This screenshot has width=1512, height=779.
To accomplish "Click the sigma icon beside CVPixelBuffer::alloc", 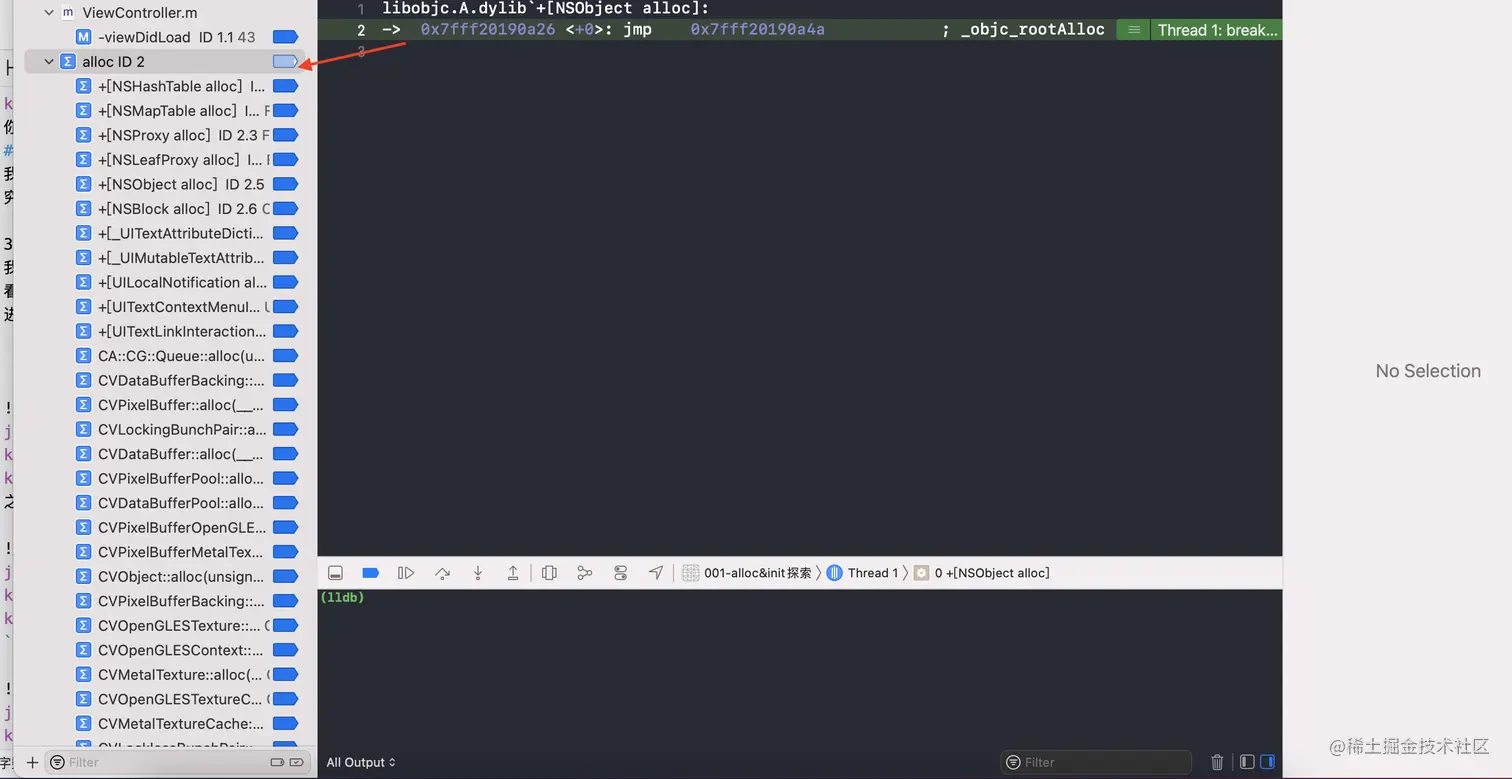I will point(84,405).
